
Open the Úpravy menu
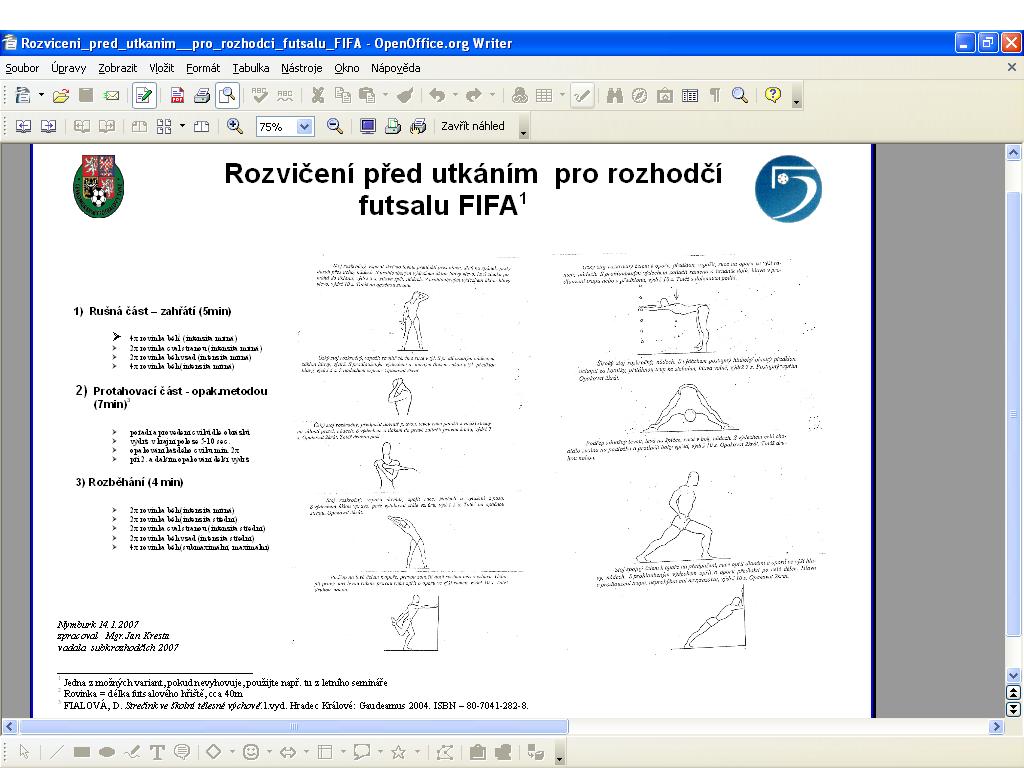click(x=69, y=68)
